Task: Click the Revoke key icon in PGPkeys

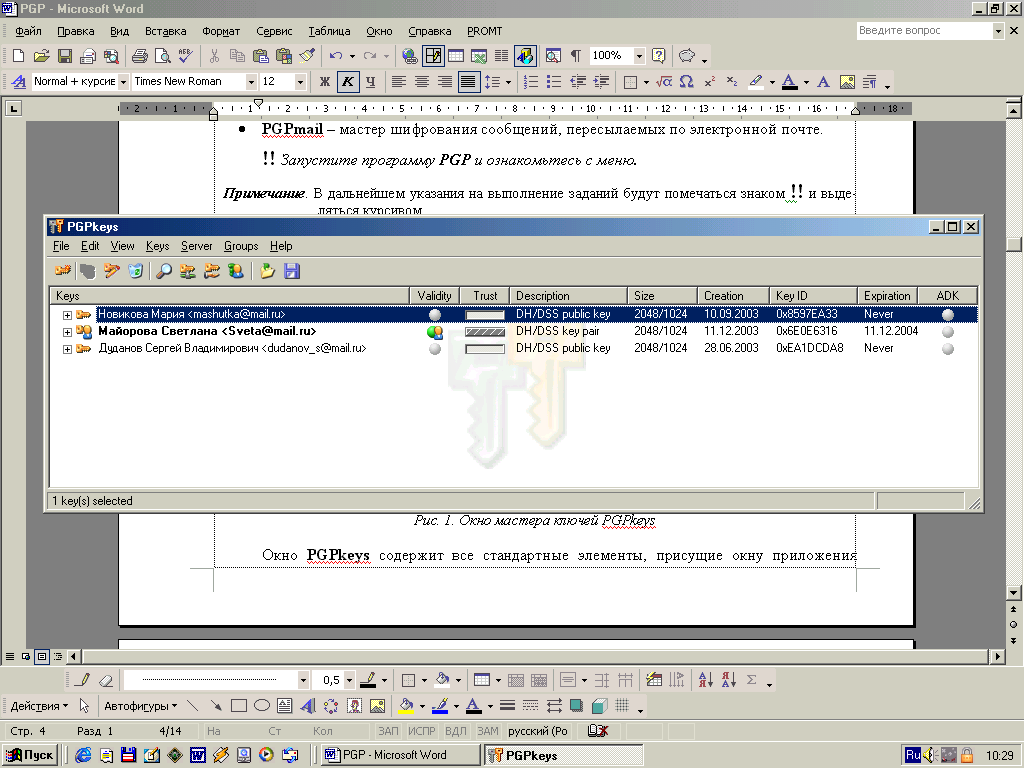Action: click(88, 270)
